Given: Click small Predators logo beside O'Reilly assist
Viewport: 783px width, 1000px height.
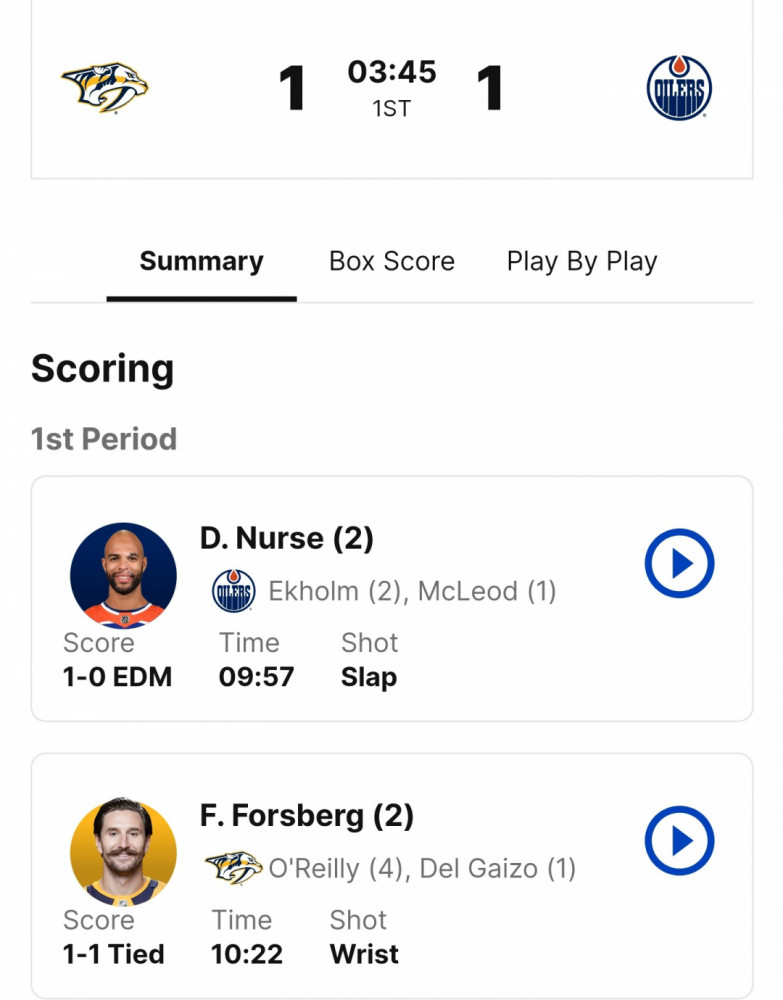Looking at the screenshot, I should click(233, 868).
